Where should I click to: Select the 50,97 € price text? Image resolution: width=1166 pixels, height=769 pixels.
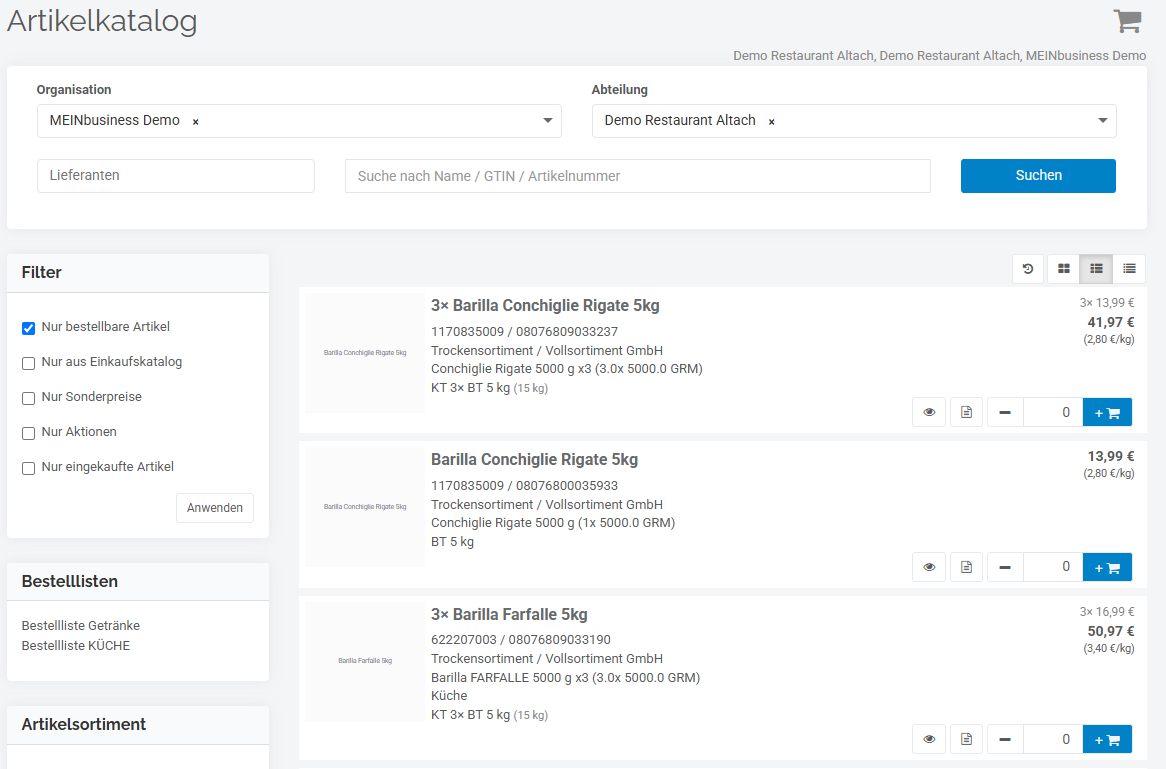1110,631
